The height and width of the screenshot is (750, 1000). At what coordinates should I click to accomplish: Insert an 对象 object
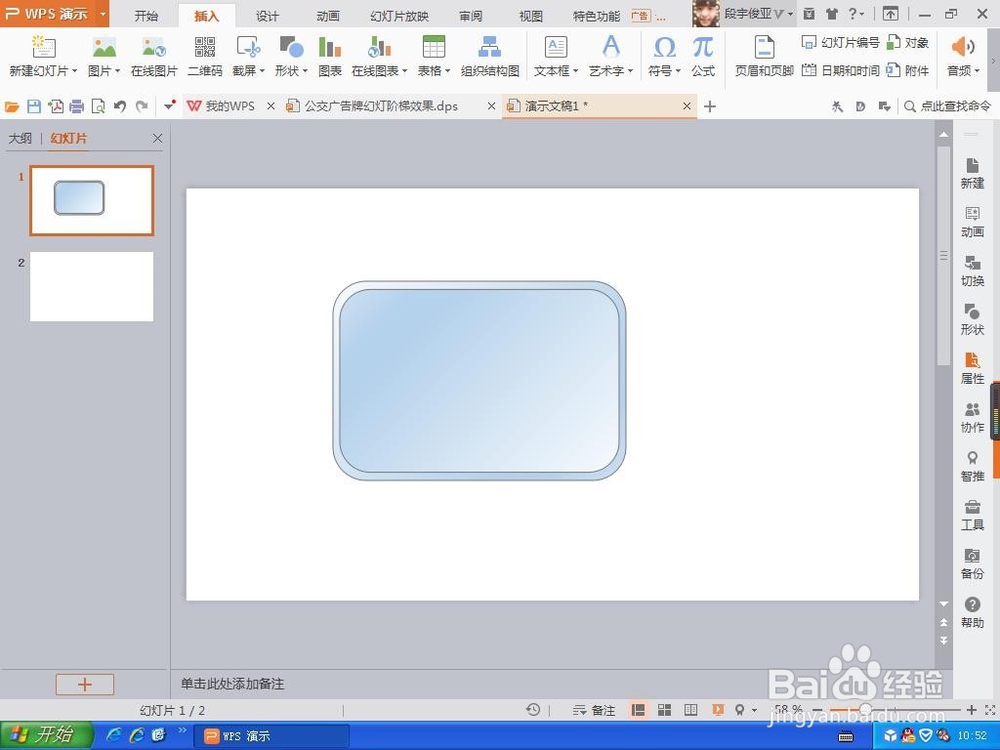[908, 43]
